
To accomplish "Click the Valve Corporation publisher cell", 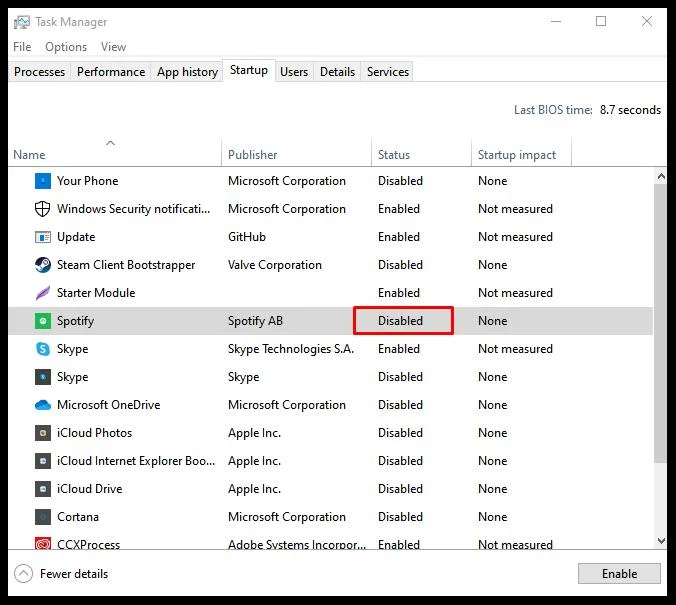I will click(275, 265).
